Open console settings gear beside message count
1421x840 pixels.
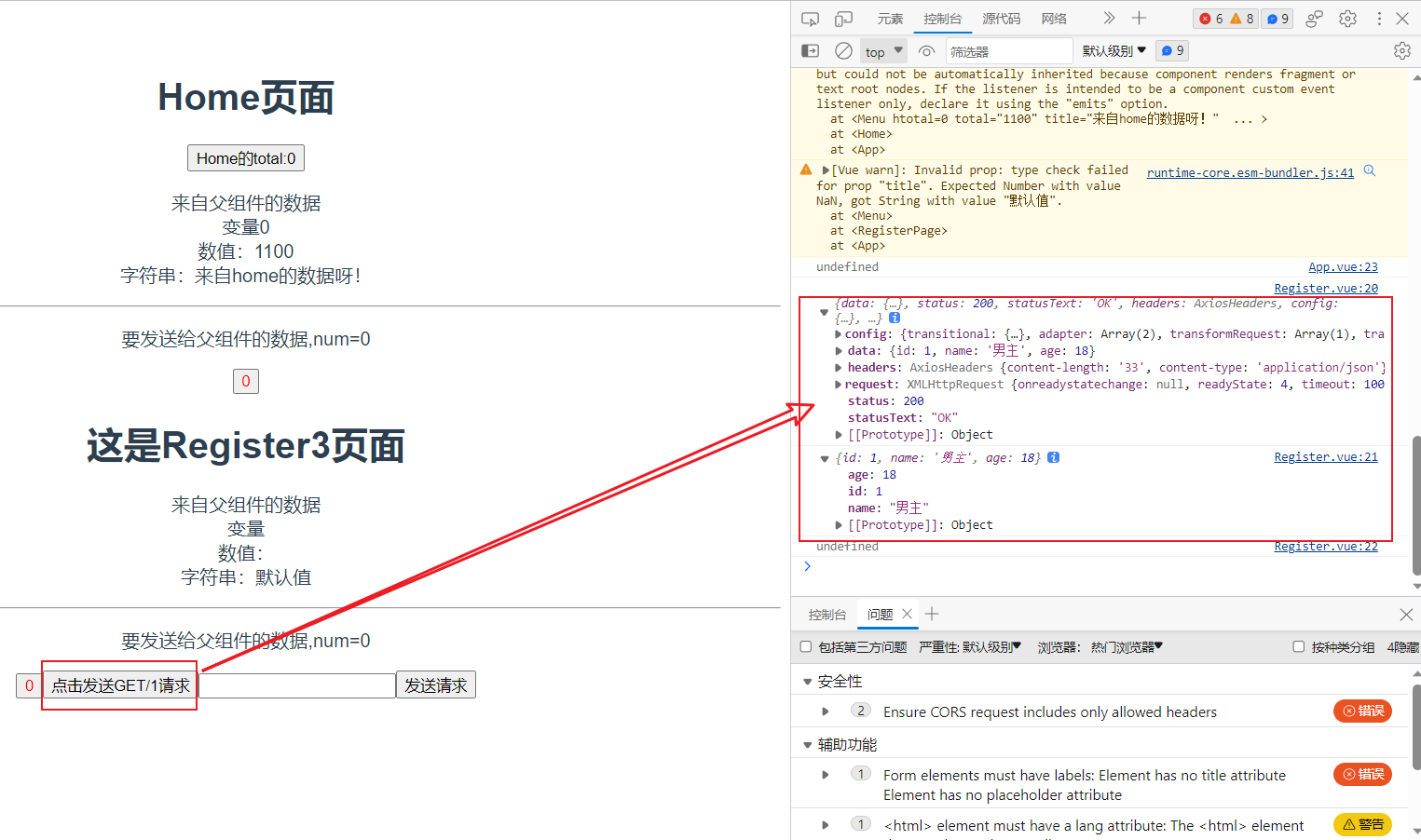click(1401, 51)
